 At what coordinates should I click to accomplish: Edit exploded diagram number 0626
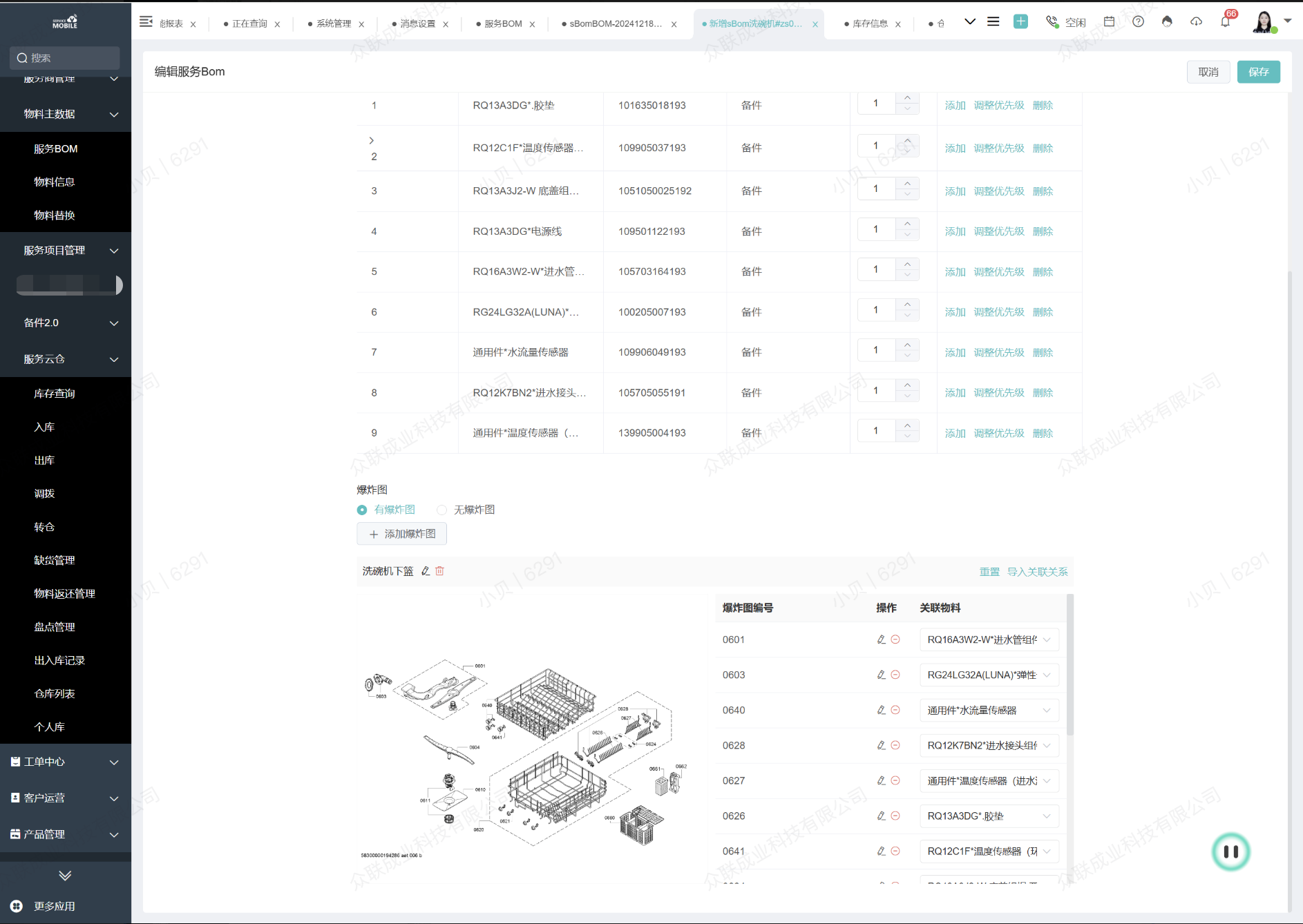point(882,816)
